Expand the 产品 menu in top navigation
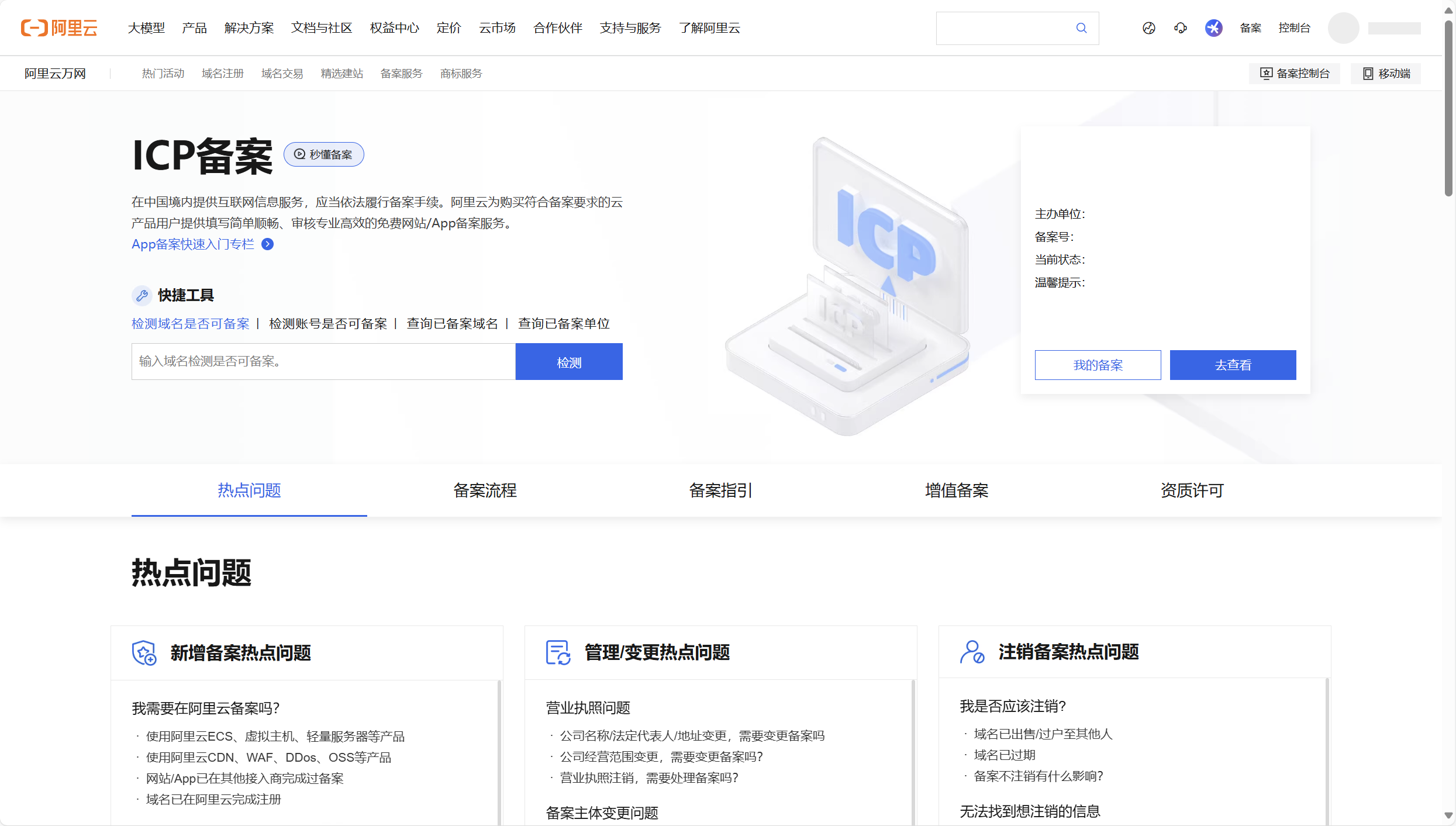The width and height of the screenshot is (1456, 826). [194, 28]
